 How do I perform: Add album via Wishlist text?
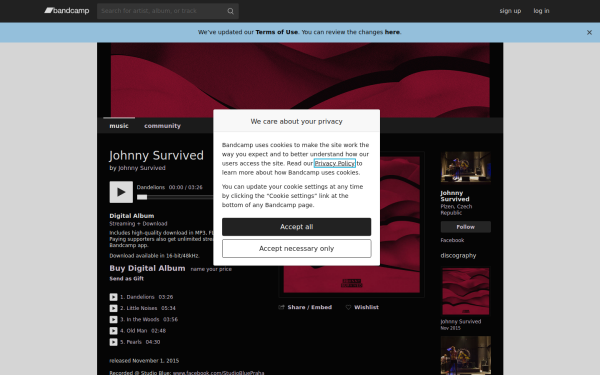coord(366,307)
